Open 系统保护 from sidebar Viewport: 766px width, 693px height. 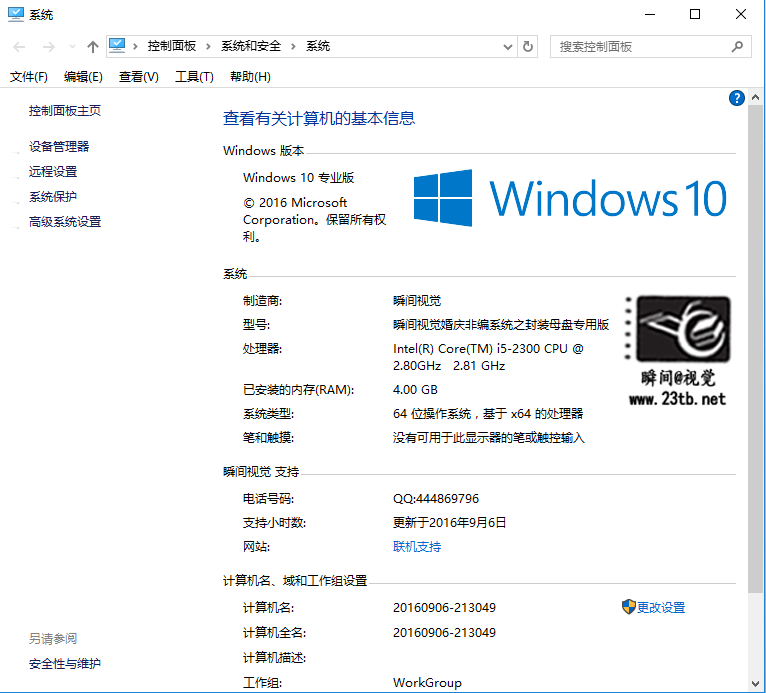click(x=53, y=197)
